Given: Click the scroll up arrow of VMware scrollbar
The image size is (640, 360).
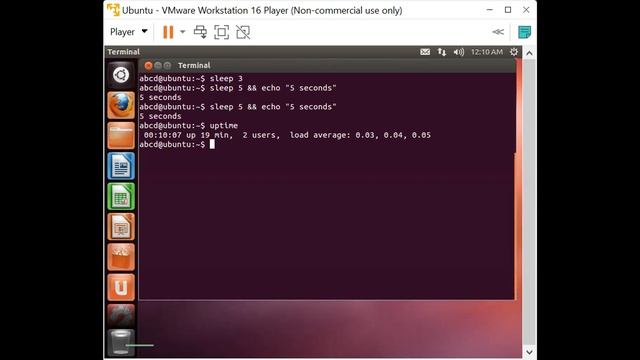Looking at the screenshot, I should [x=529, y=53].
